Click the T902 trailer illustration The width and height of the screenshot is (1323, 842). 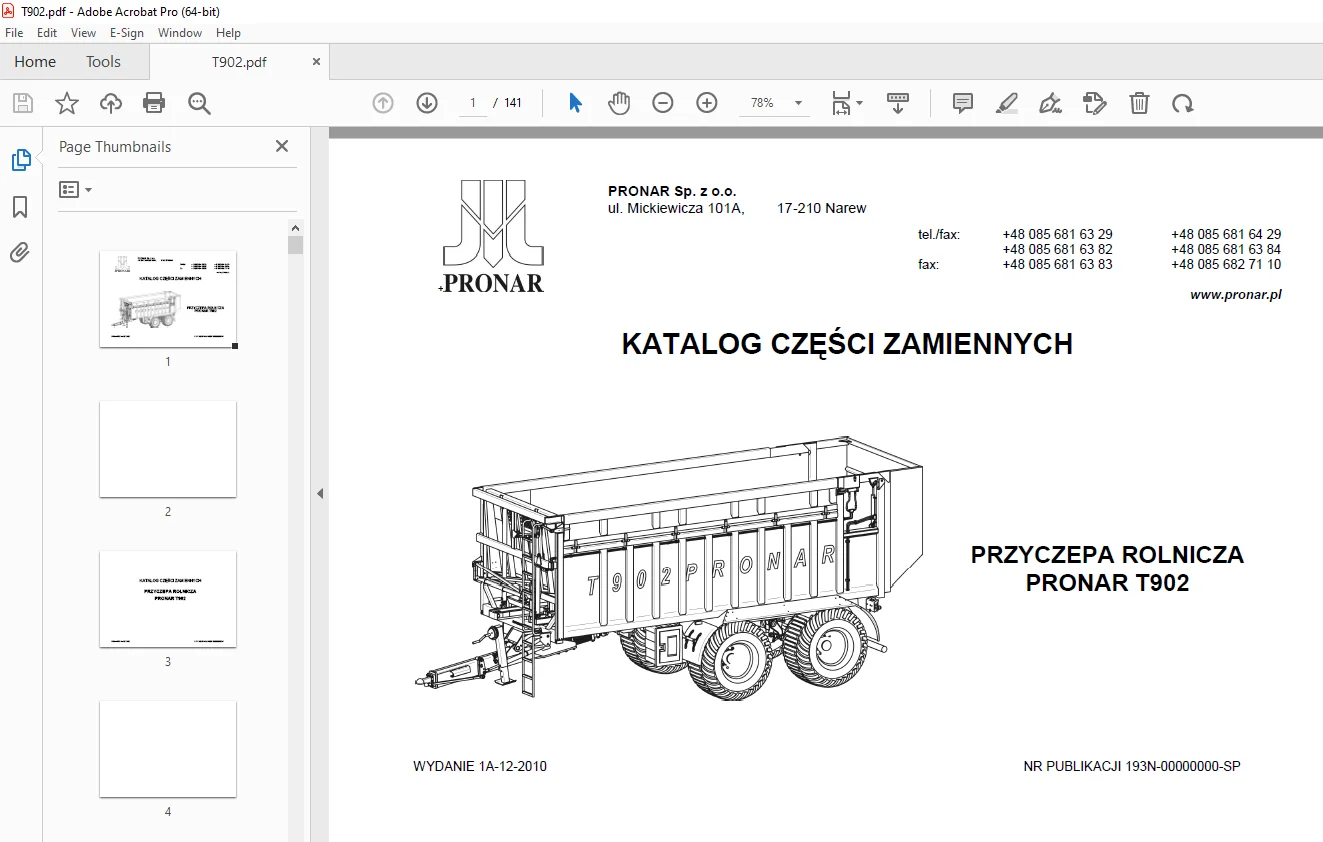click(x=669, y=568)
